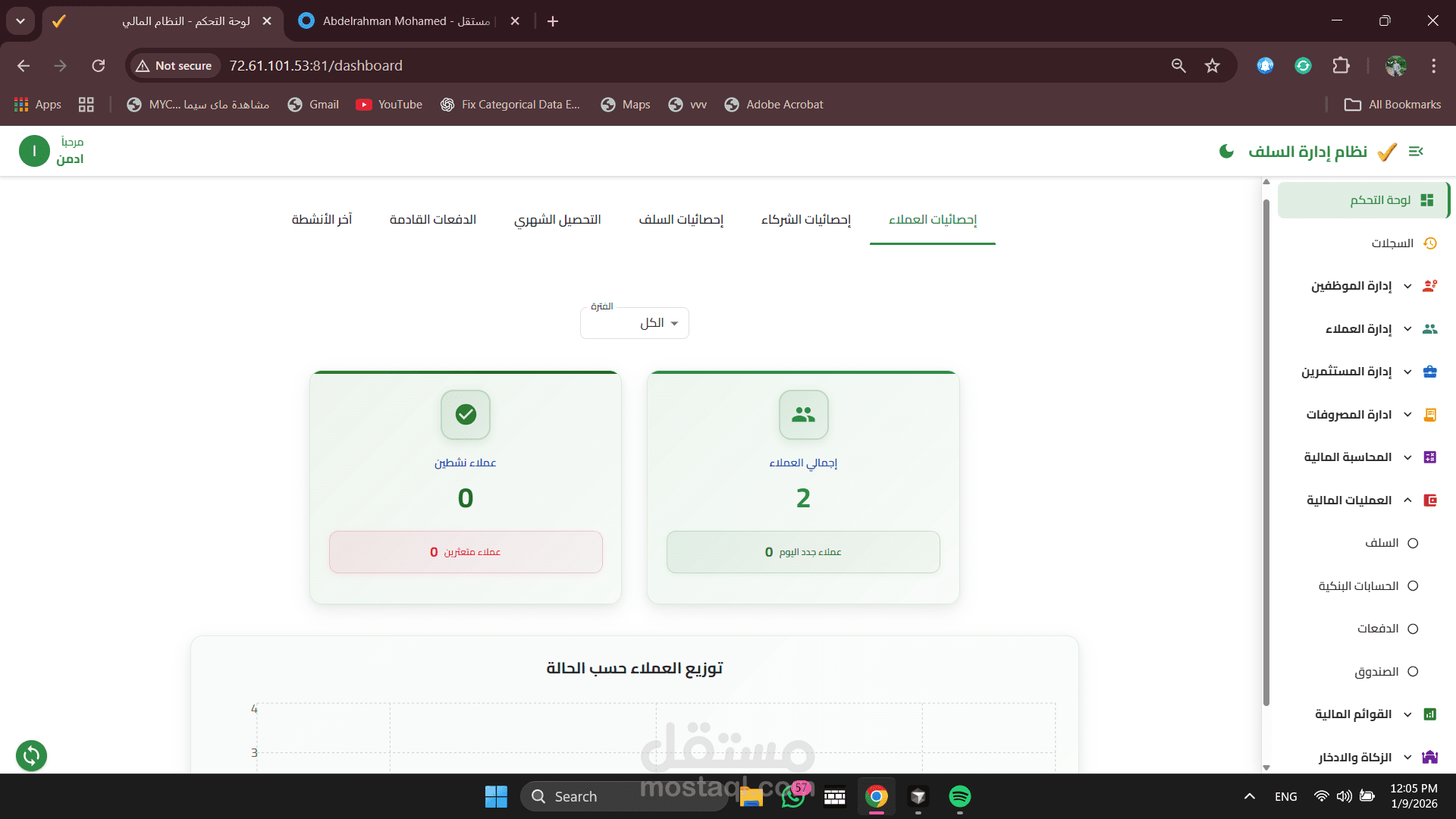Click the السجلات history icon in sidebar
1456x819 pixels.
(1430, 243)
